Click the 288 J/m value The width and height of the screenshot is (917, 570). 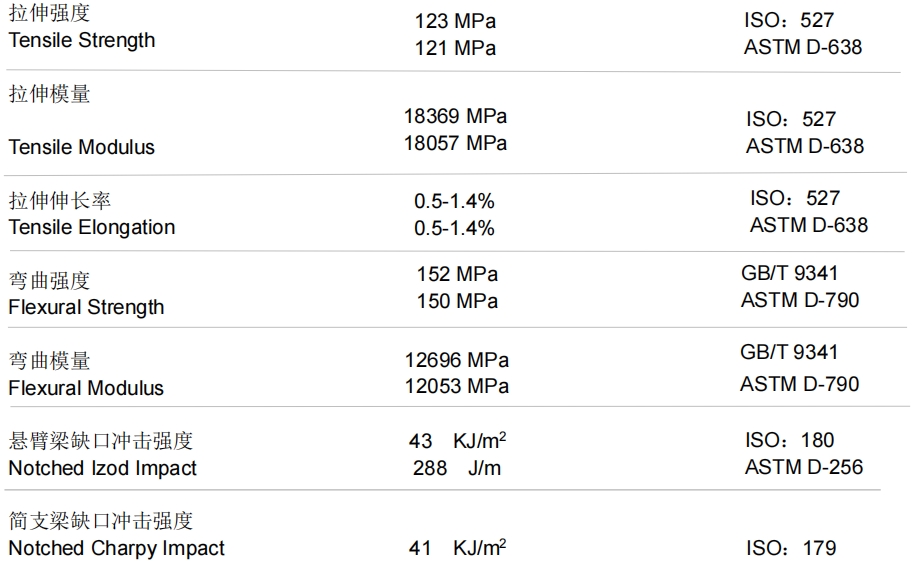(456, 468)
